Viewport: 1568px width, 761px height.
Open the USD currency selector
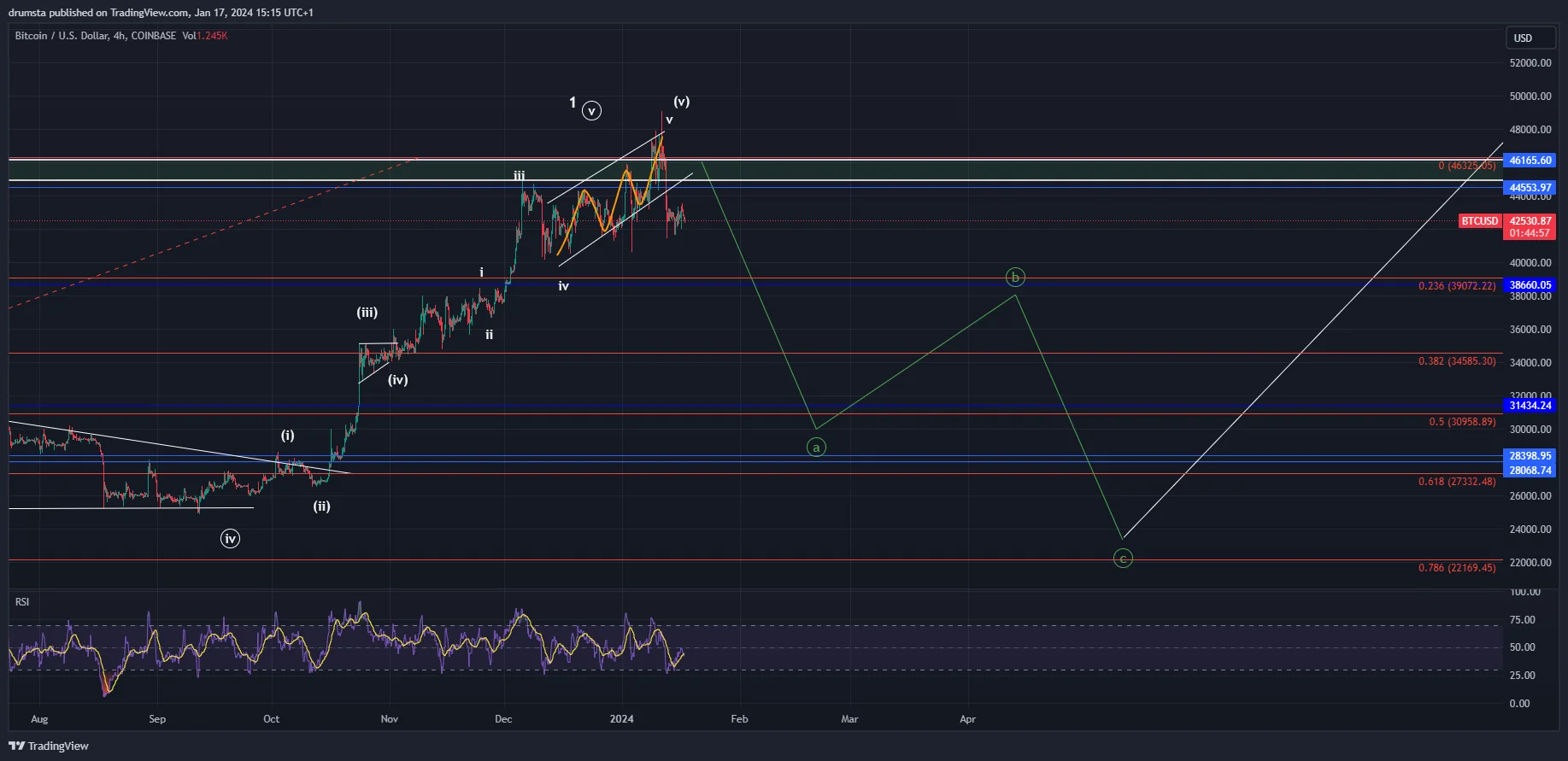pyautogui.click(x=1530, y=38)
